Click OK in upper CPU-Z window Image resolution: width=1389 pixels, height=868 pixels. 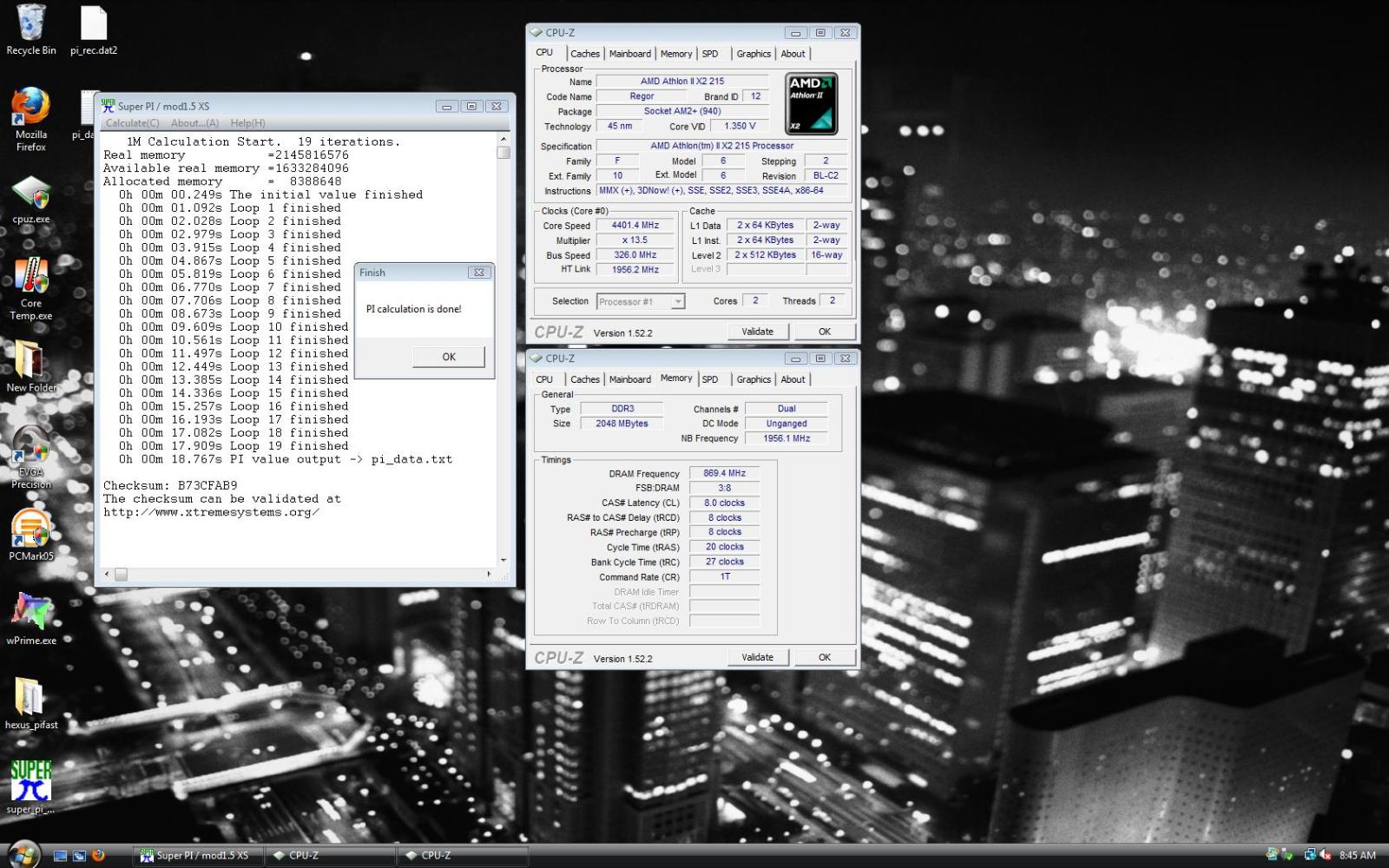[825, 332]
